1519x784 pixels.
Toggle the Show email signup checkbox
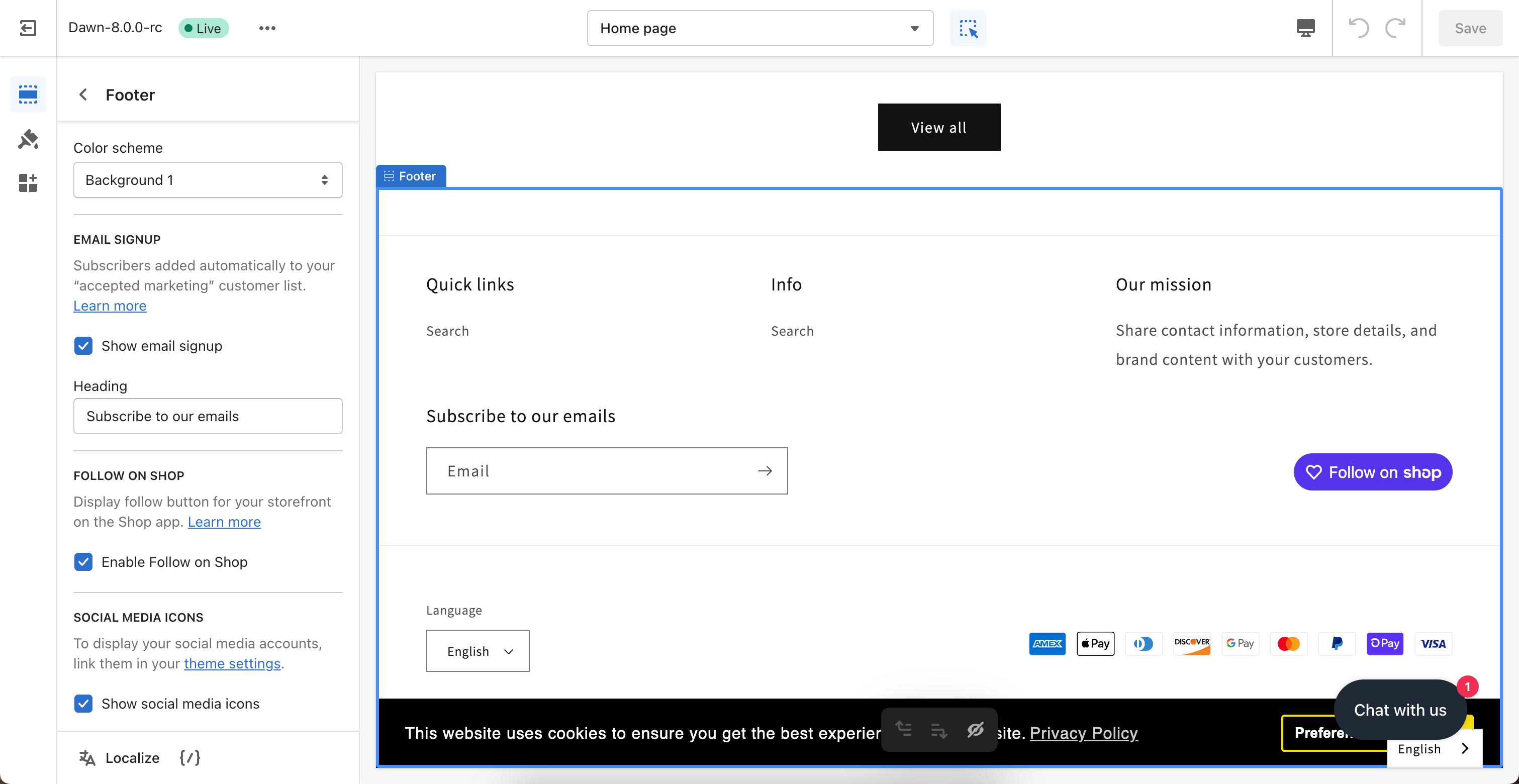[x=83, y=346]
